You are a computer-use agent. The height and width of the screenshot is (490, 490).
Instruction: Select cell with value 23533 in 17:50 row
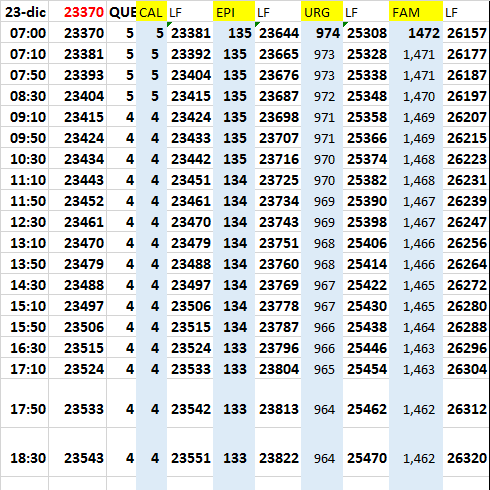coord(78,403)
